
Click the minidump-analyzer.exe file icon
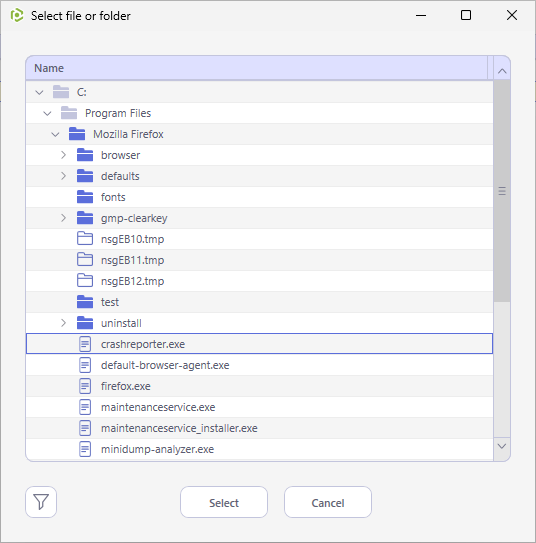click(x=85, y=449)
